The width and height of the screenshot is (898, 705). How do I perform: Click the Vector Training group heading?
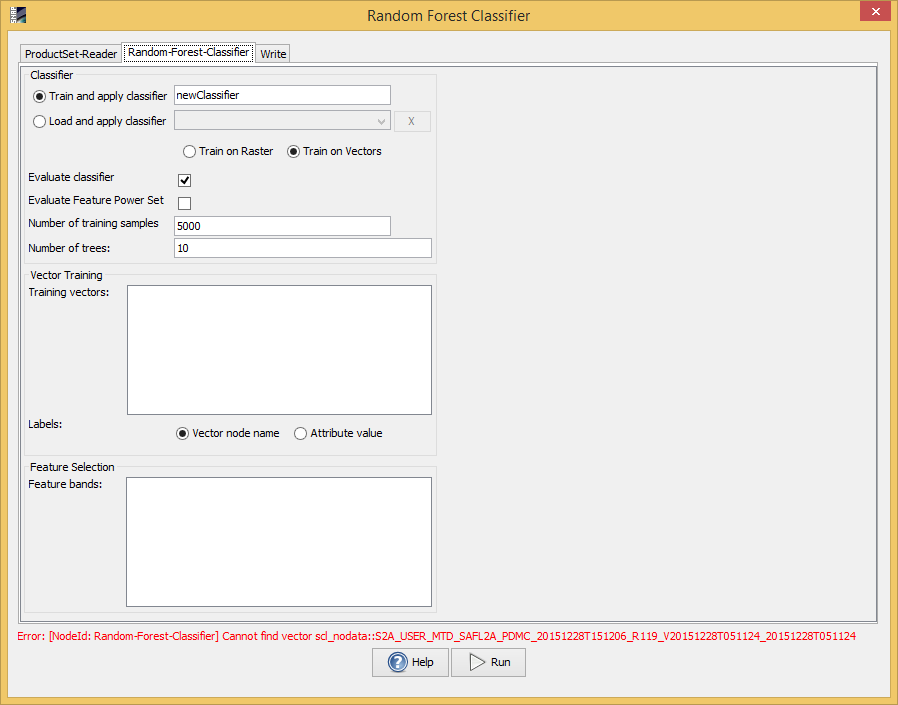(x=66, y=275)
